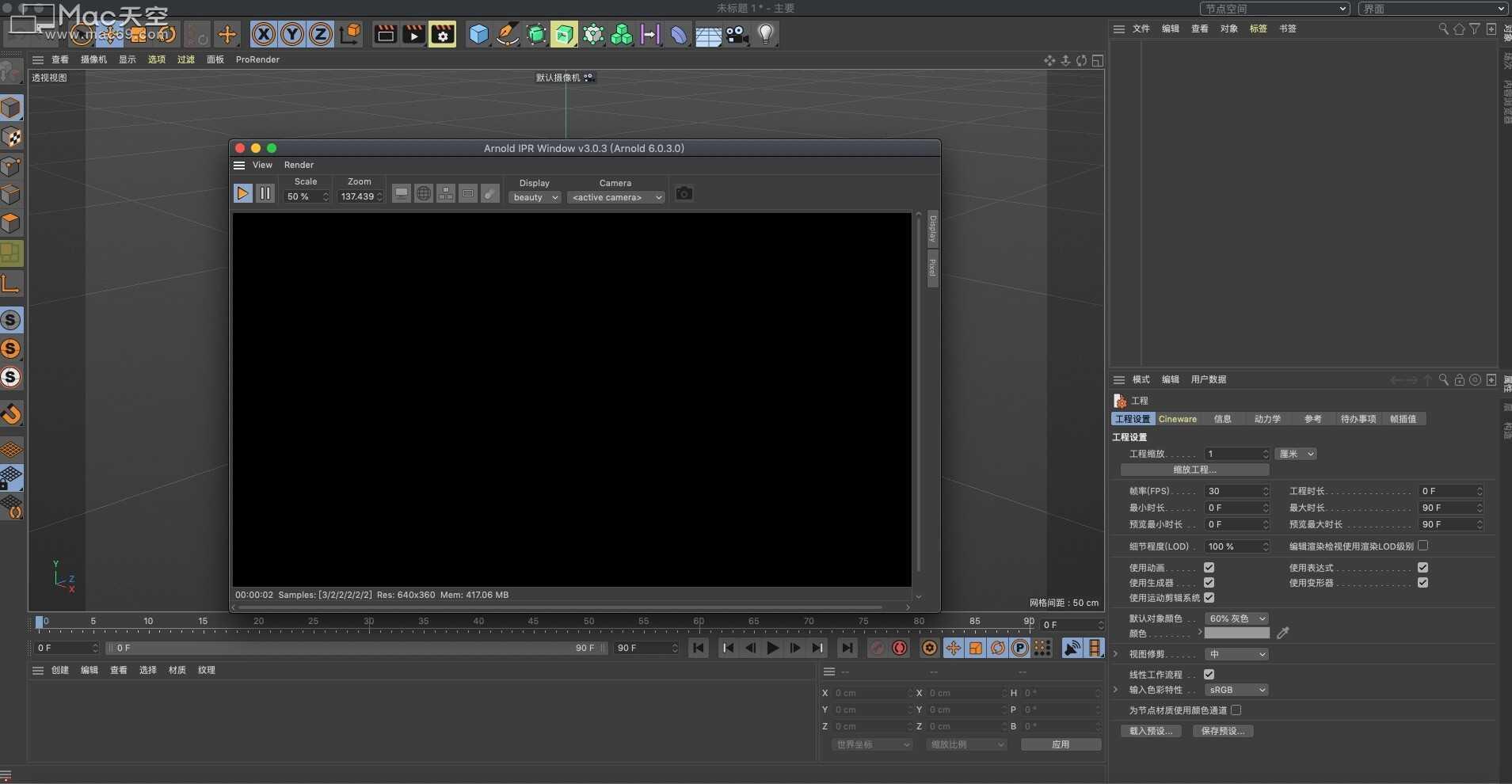The image size is (1512, 784).
Task: Go to end of timeline
Action: (847, 648)
